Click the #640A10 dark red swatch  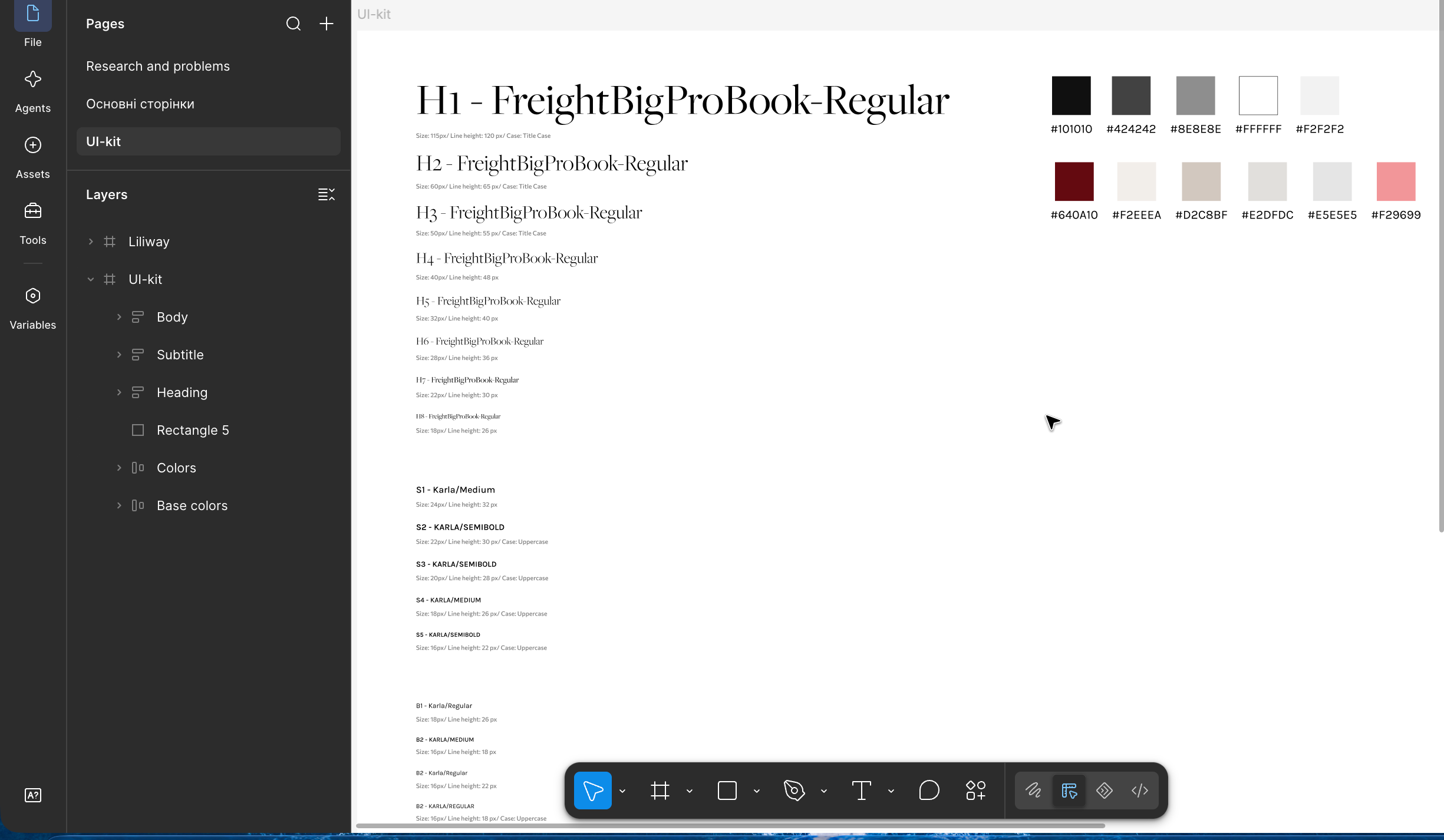click(1074, 181)
